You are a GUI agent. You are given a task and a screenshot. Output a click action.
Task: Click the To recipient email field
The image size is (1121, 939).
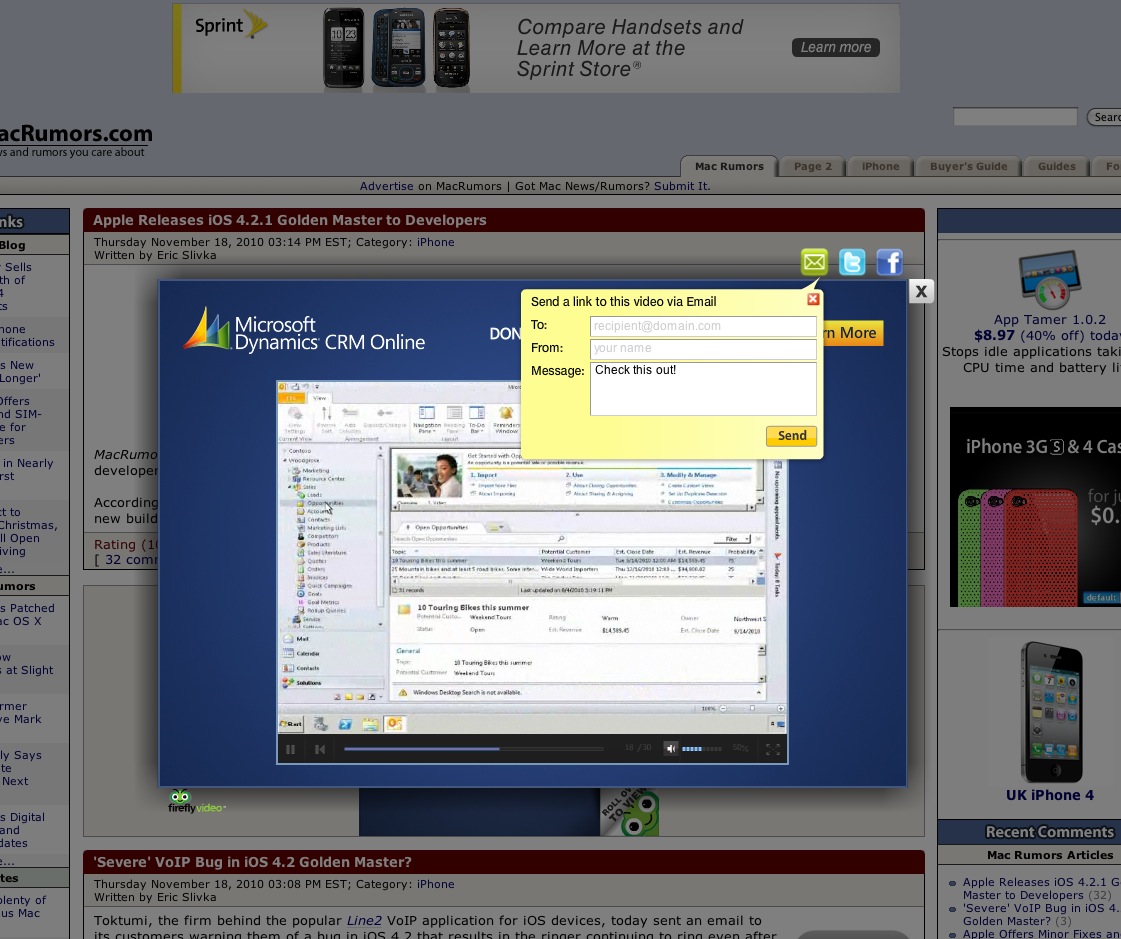[x=703, y=326]
